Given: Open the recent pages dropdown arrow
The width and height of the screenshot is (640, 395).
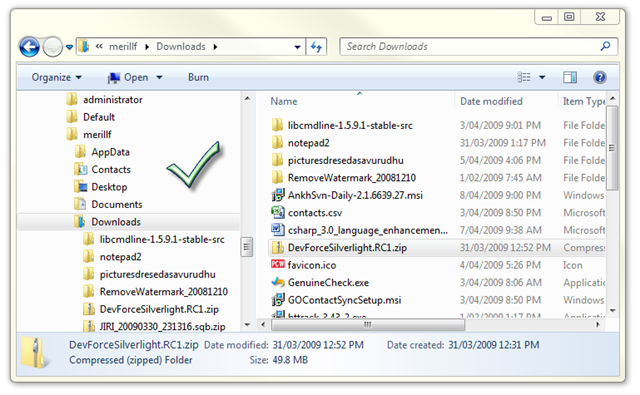Looking at the screenshot, I should [69, 47].
